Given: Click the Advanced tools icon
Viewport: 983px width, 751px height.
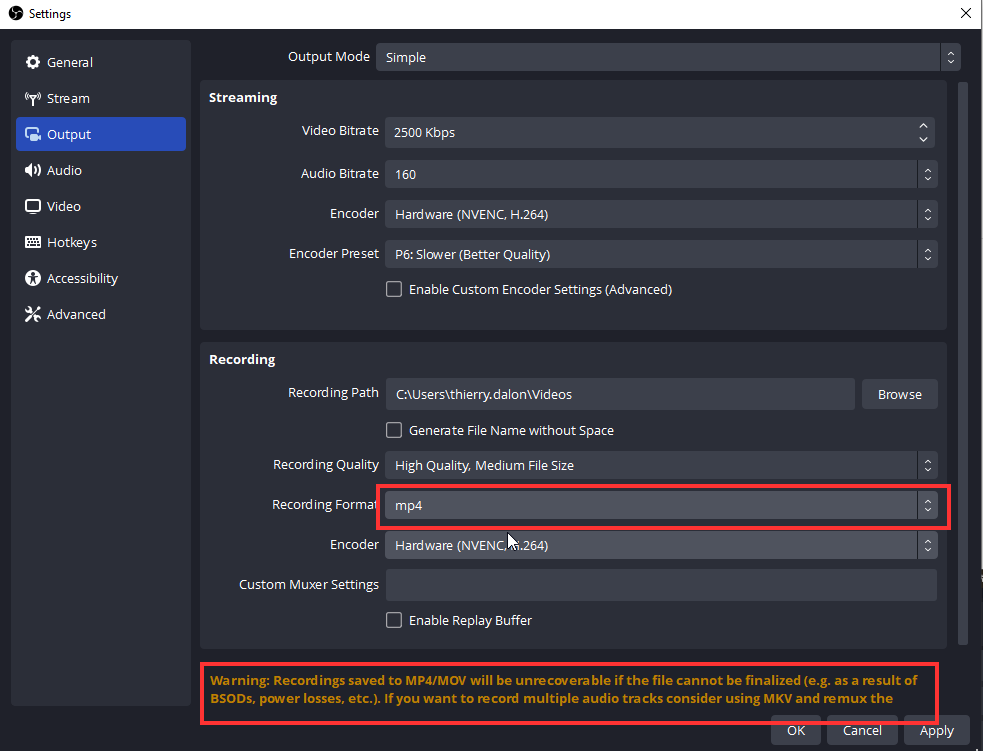Looking at the screenshot, I should (x=33, y=314).
